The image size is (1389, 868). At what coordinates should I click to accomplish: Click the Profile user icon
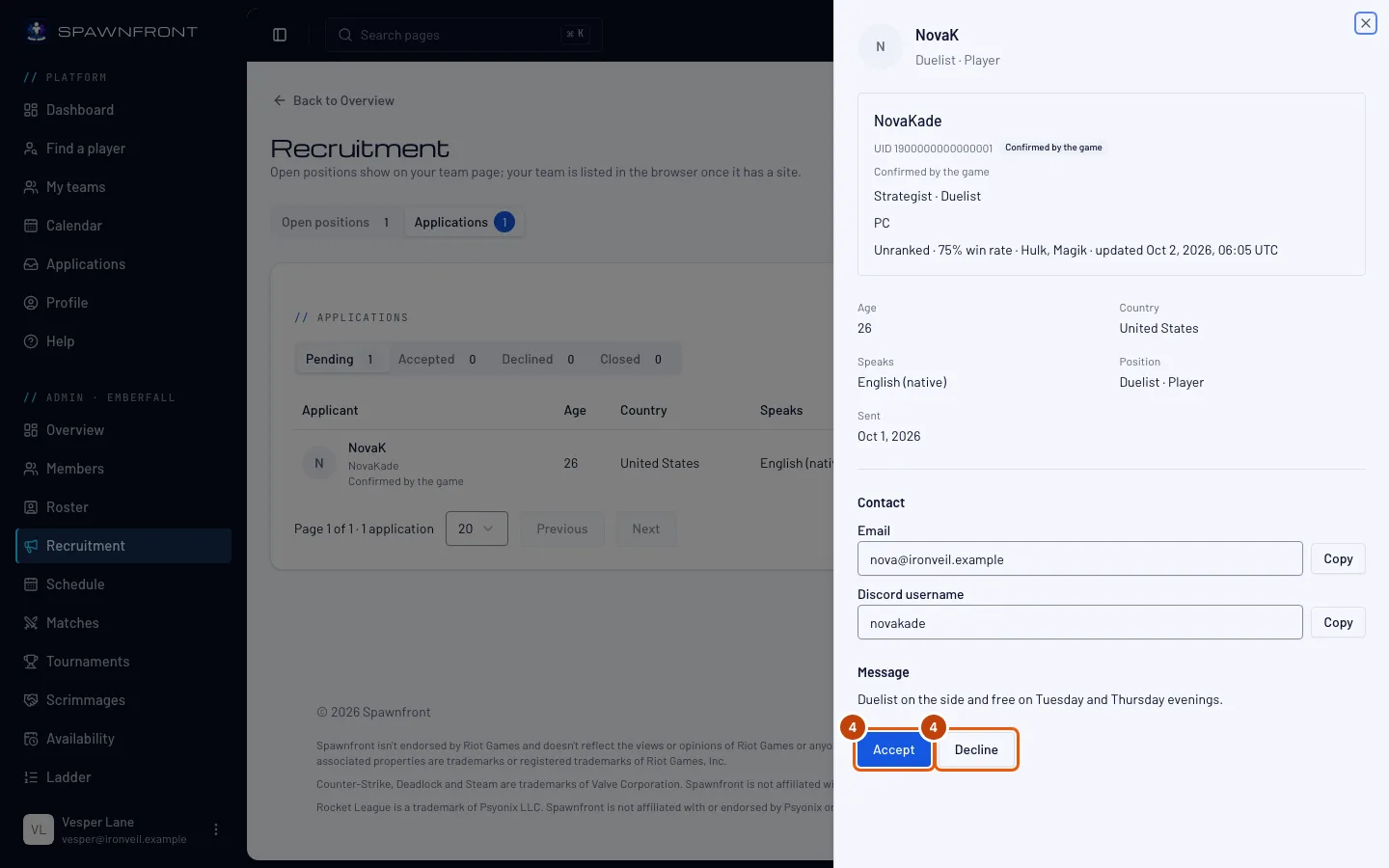coord(31,303)
